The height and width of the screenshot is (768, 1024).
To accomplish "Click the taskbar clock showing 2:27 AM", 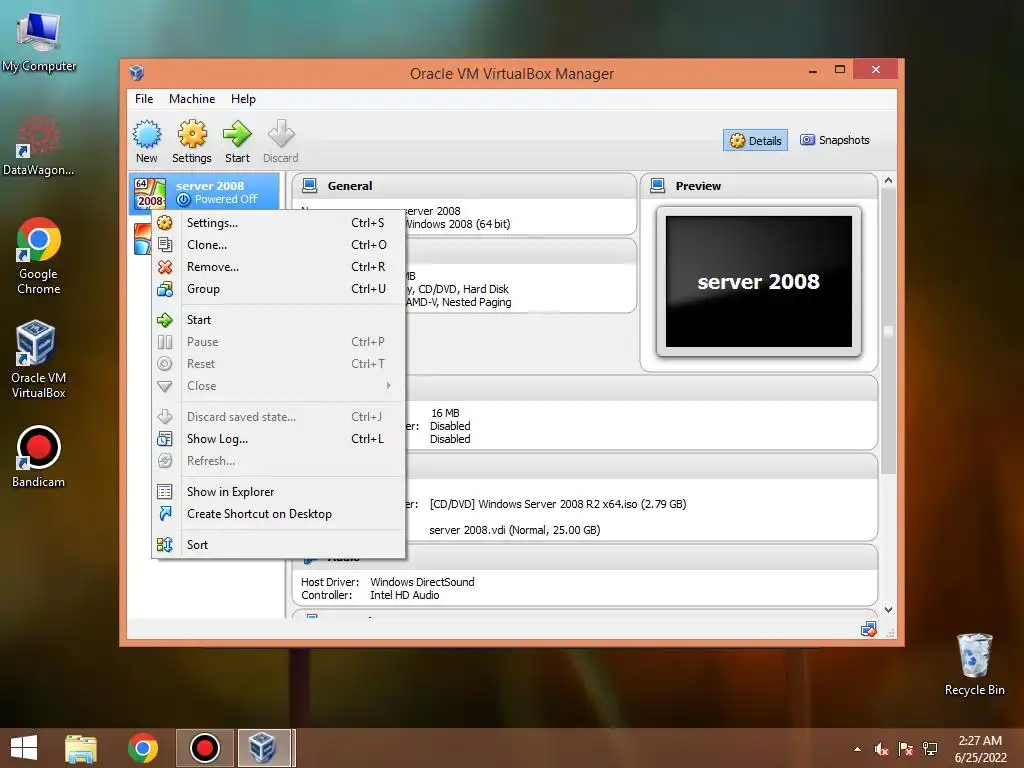I will [980, 749].
